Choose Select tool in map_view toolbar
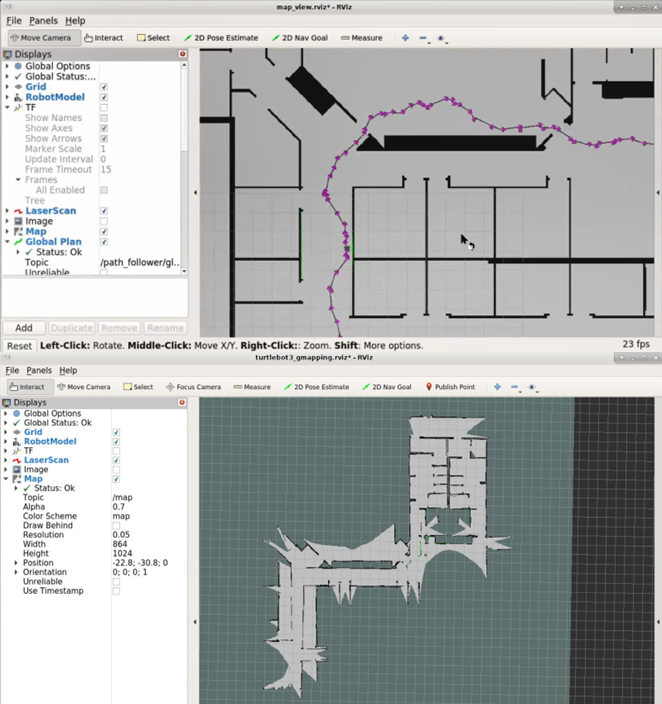Viewport: 662px width, 704px height. 154,38
